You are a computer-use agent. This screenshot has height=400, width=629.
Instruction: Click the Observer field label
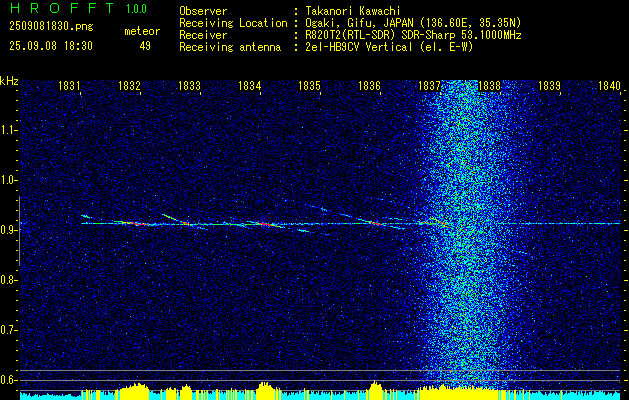[x=203, y=11]
